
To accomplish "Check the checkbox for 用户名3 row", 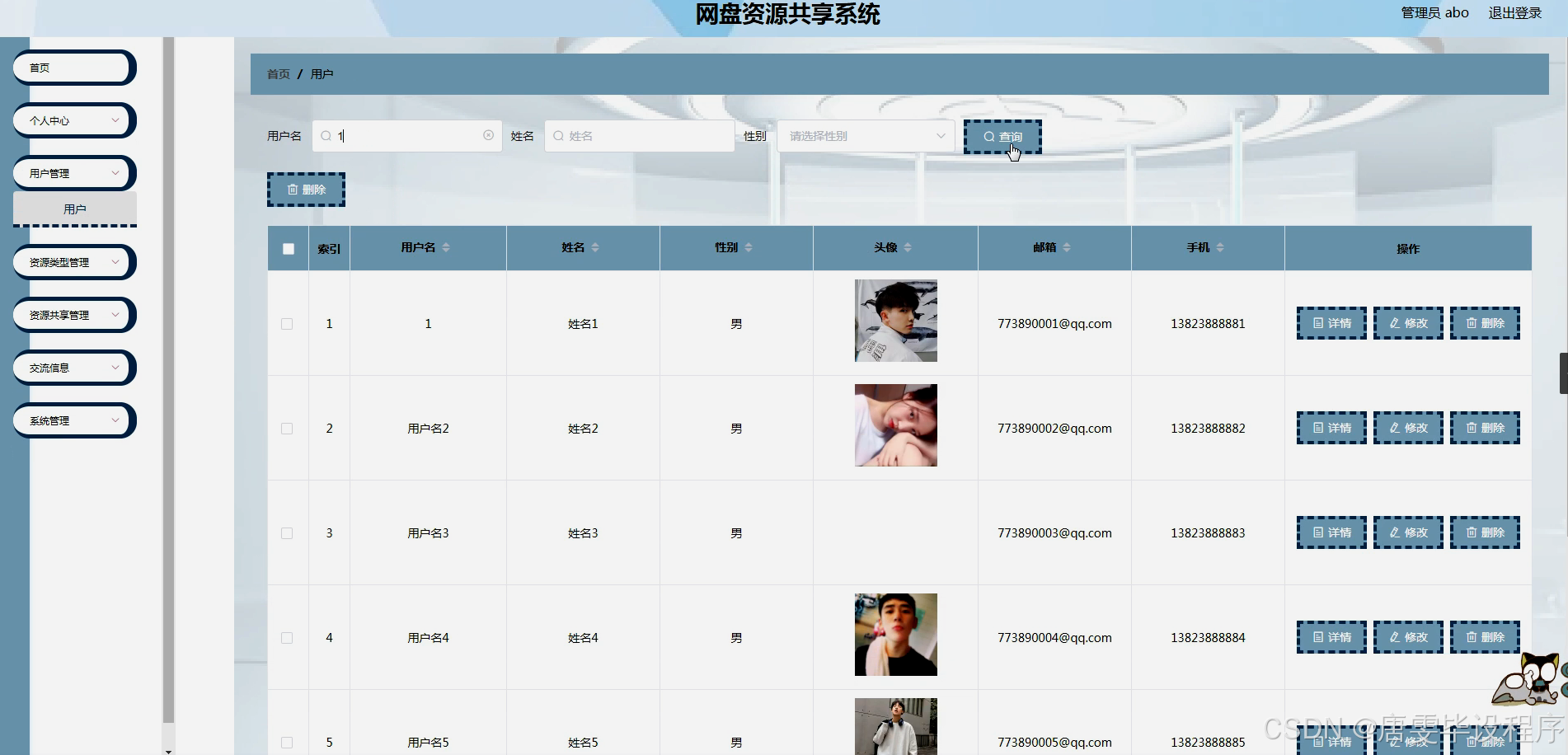I will pyautogui.click(x=287, y=533).
